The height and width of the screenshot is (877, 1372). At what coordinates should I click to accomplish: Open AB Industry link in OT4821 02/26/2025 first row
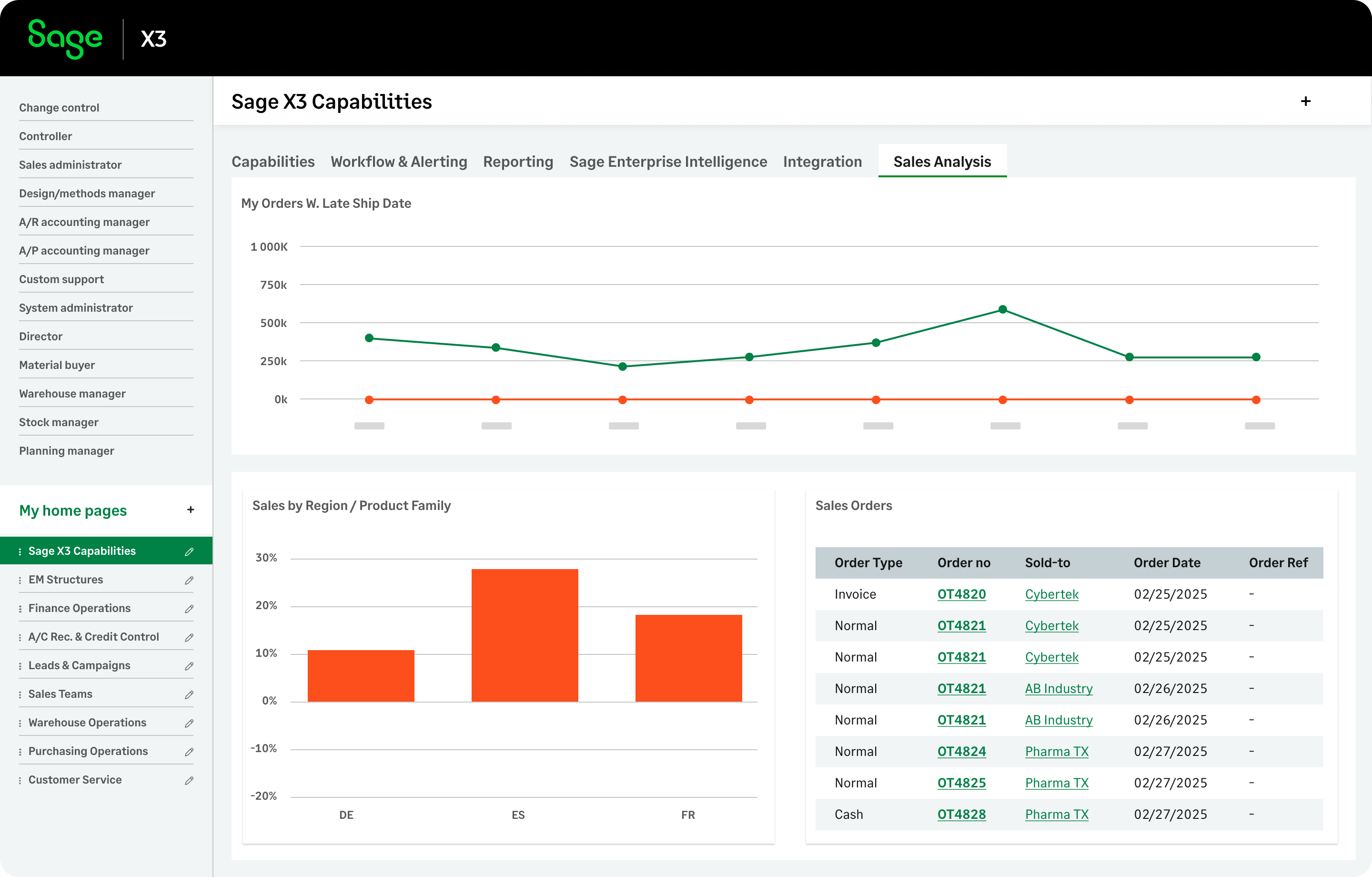(1059, 689)
